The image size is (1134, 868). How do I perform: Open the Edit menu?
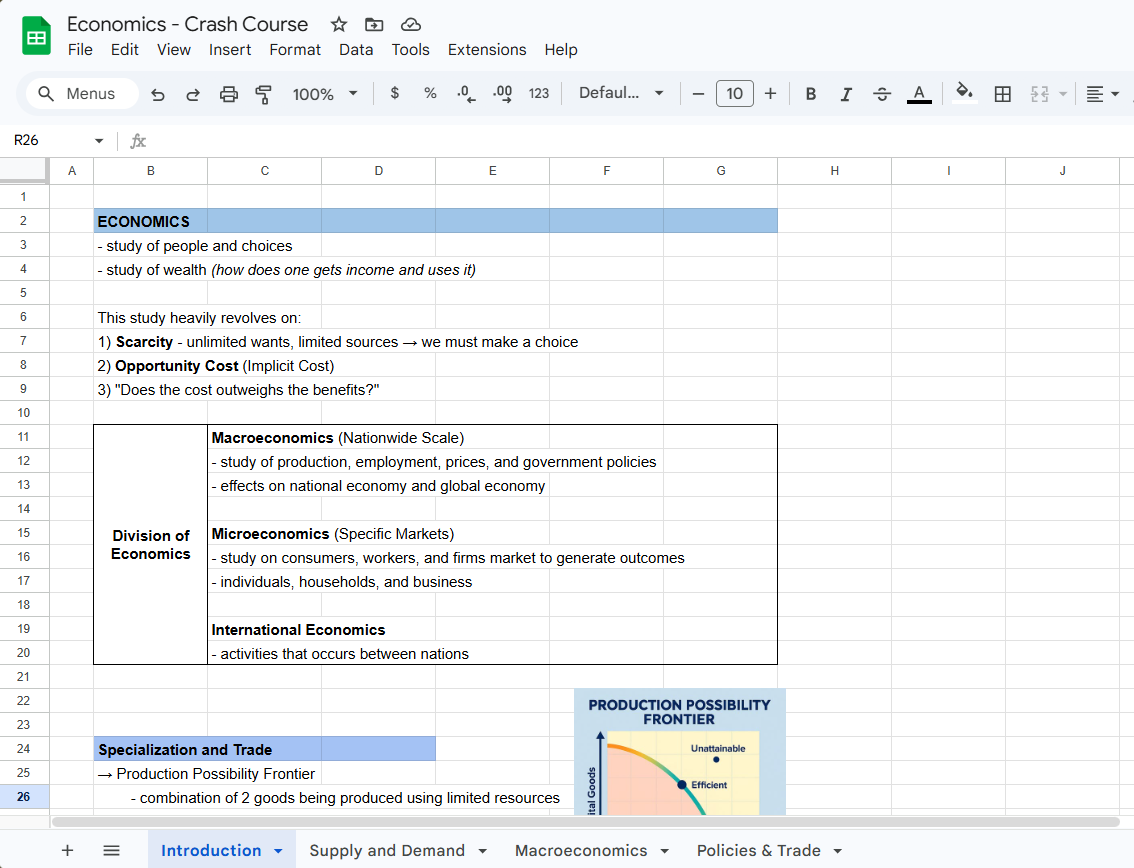coord(124,50)
